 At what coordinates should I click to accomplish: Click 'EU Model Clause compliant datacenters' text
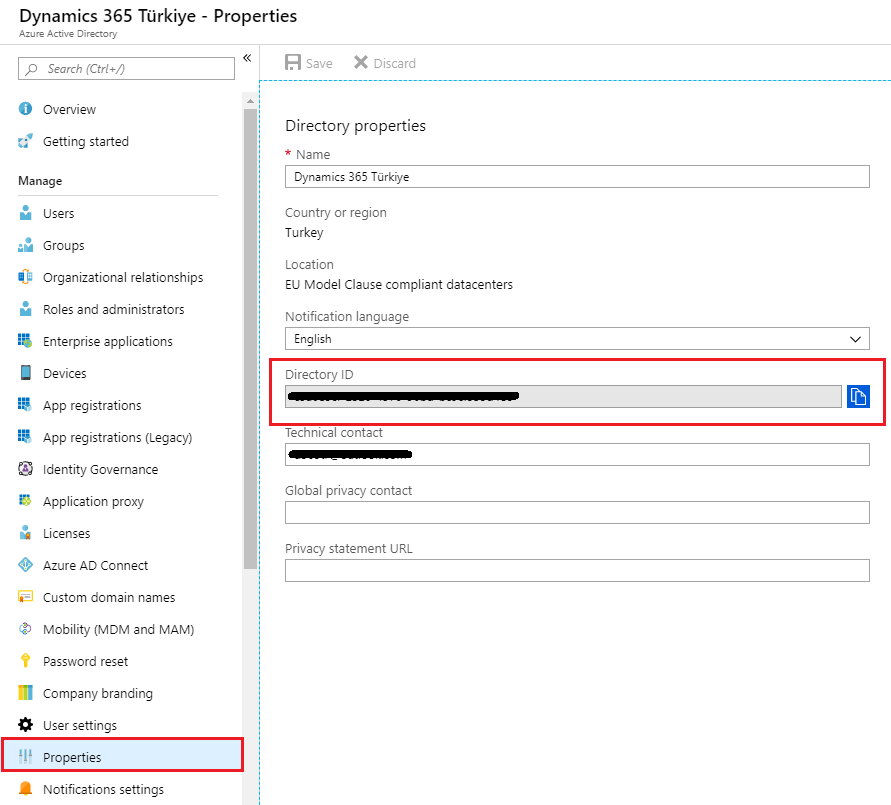[x=399, y=284]
